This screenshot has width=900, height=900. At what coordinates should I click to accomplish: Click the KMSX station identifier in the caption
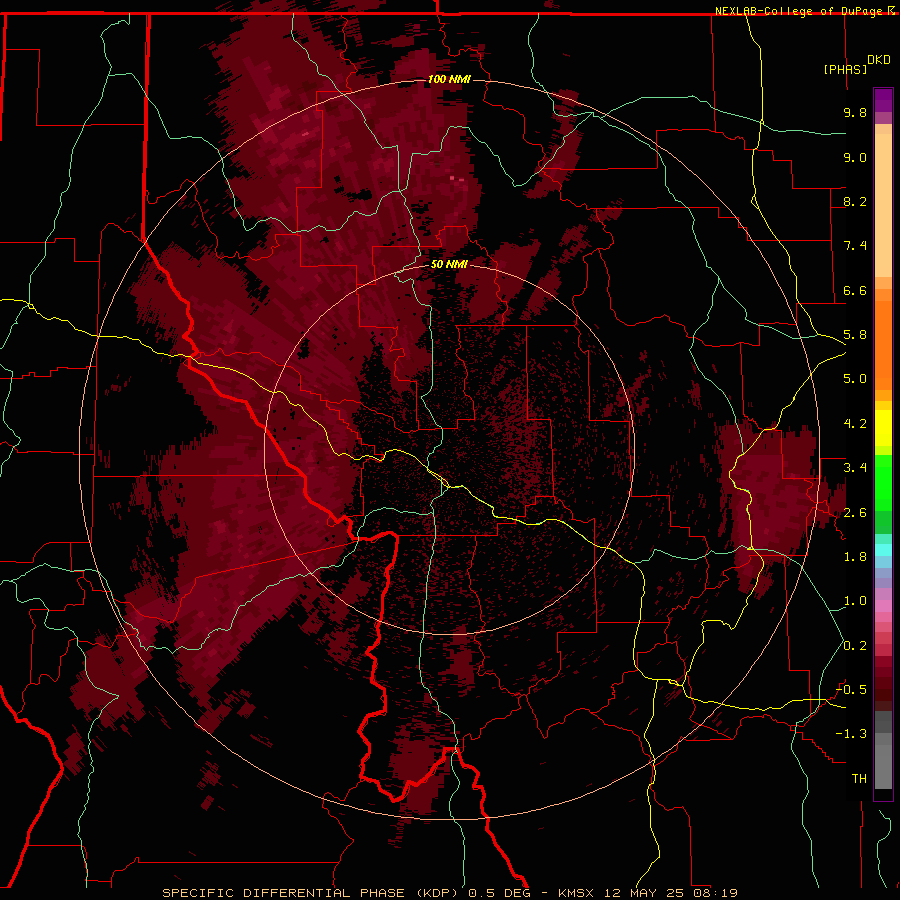(x=574, y=893)
